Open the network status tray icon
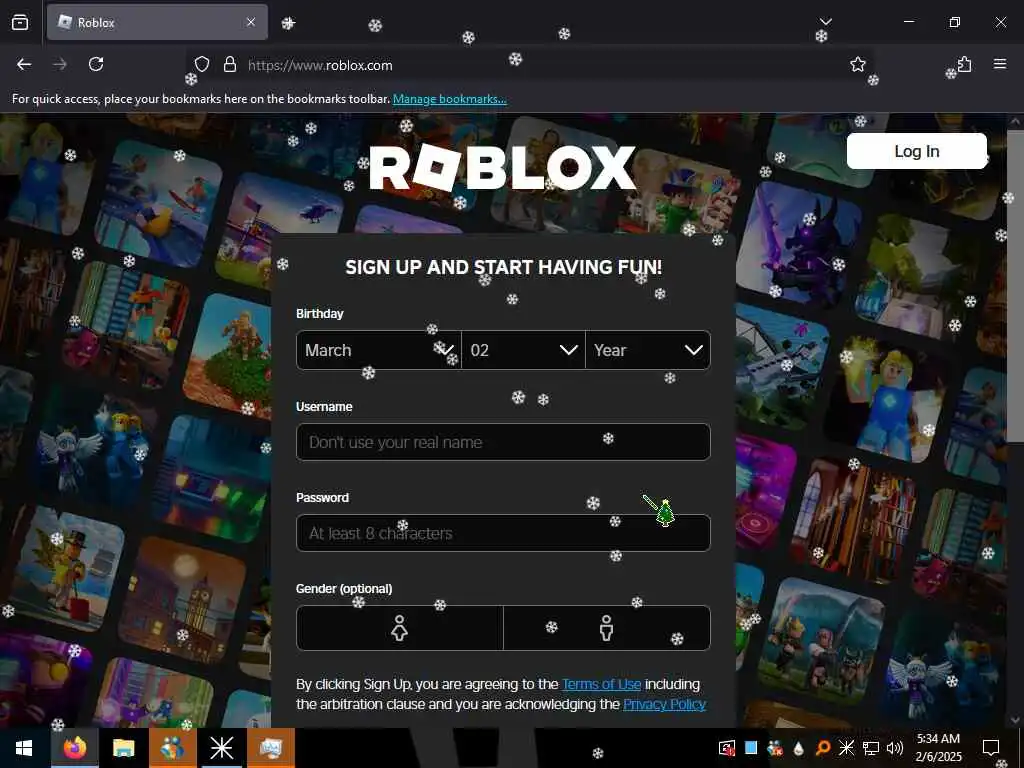 (x=871, y=748)
